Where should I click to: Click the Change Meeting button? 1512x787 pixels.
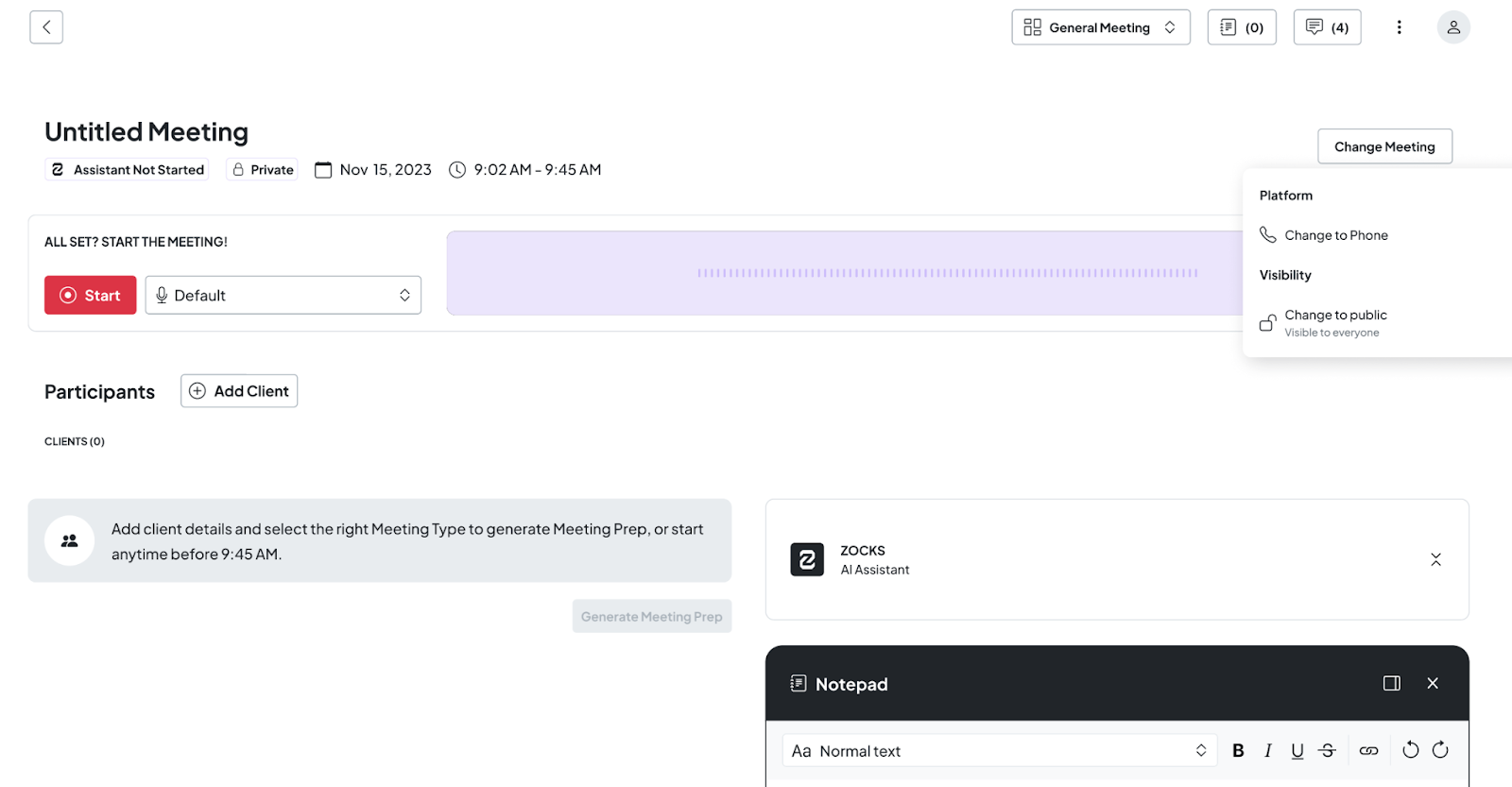pyautogui.click(x=1384, y=146)
